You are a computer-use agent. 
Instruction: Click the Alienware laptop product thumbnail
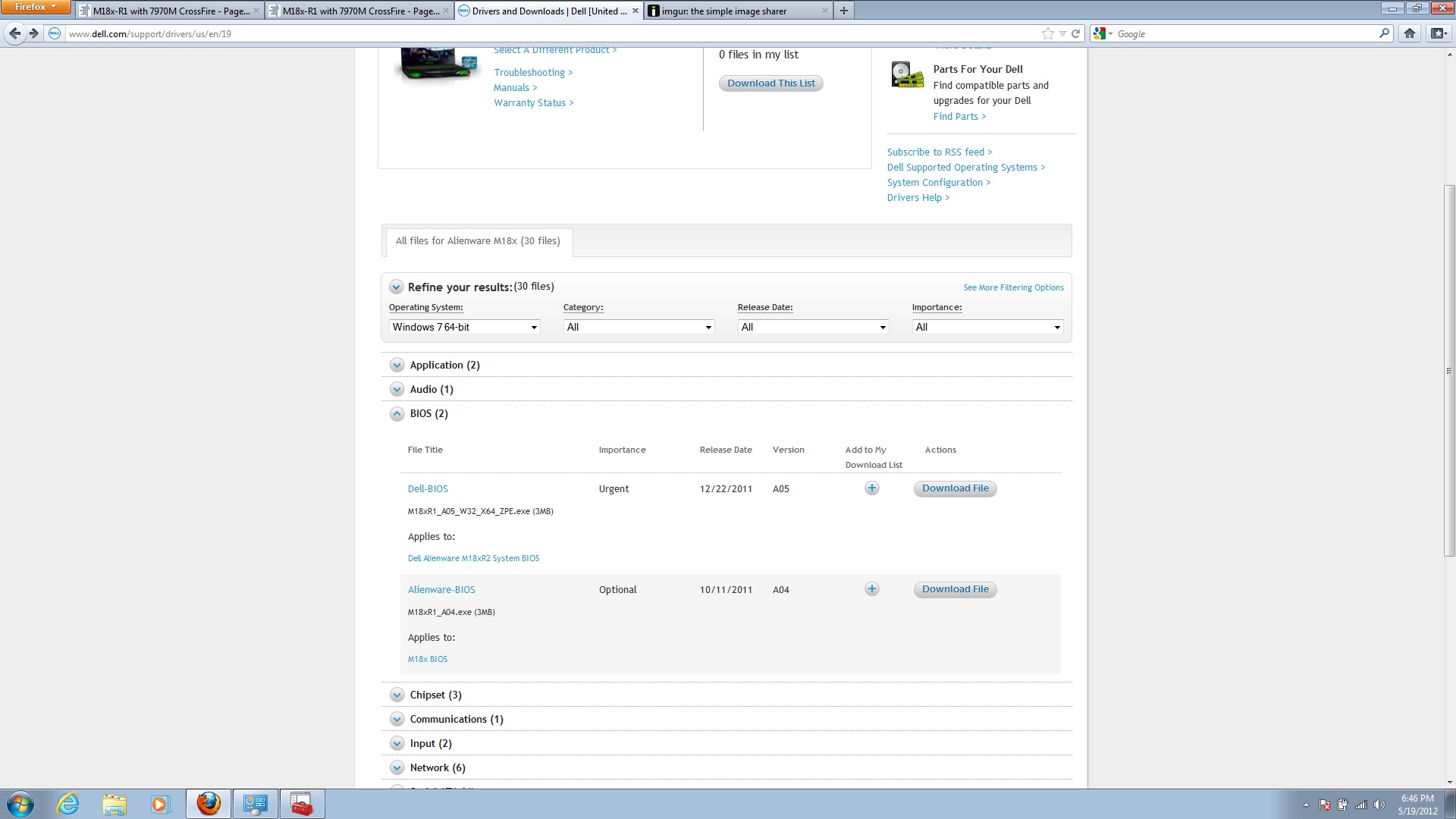(x=438, y=64)
